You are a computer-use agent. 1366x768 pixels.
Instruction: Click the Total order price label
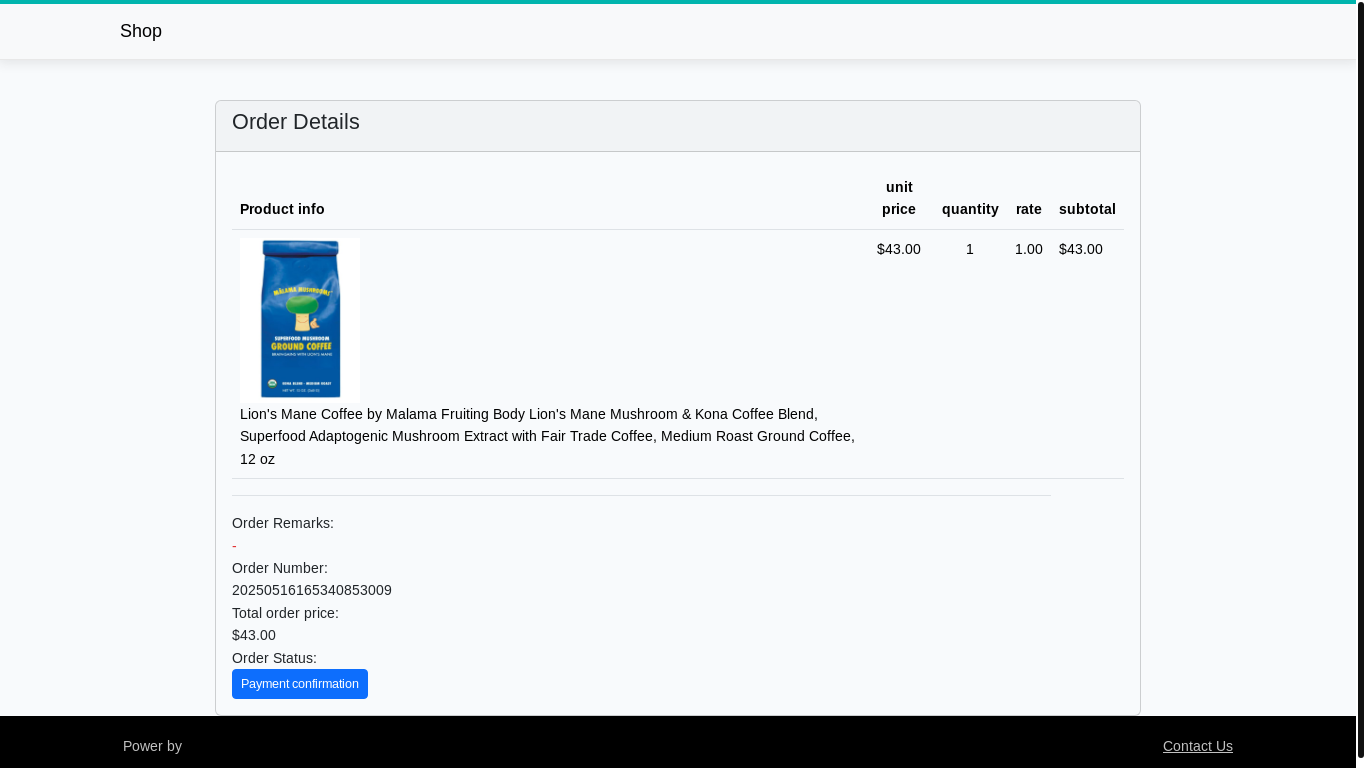(x=285, y=613)
